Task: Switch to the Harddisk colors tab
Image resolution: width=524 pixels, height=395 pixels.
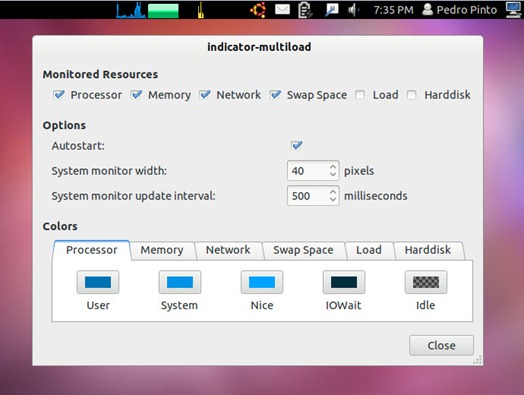Action: coord(428,250)
